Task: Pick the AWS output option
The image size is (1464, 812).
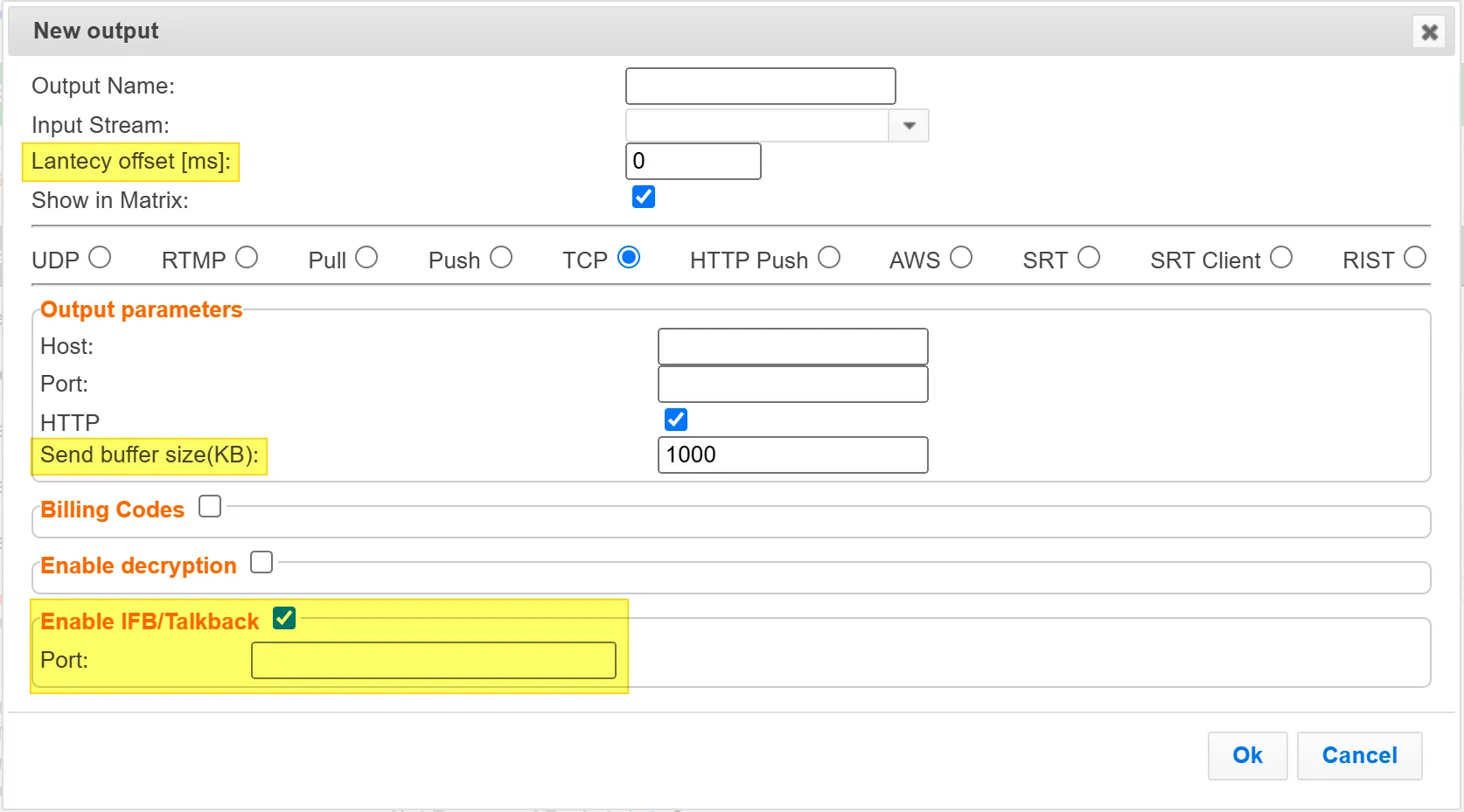Action: point(961,258)
